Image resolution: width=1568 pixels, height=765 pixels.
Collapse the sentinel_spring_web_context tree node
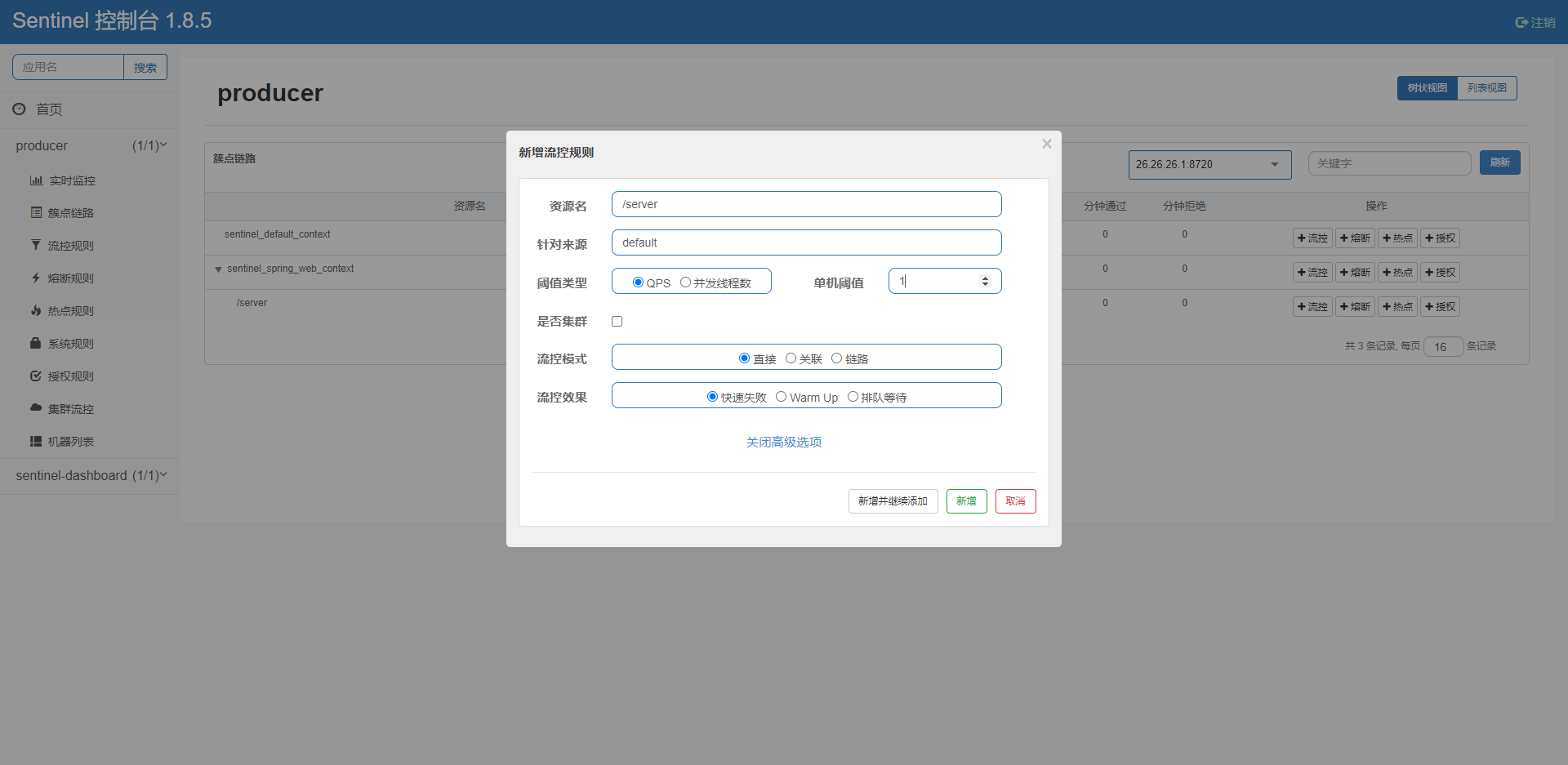218,269
